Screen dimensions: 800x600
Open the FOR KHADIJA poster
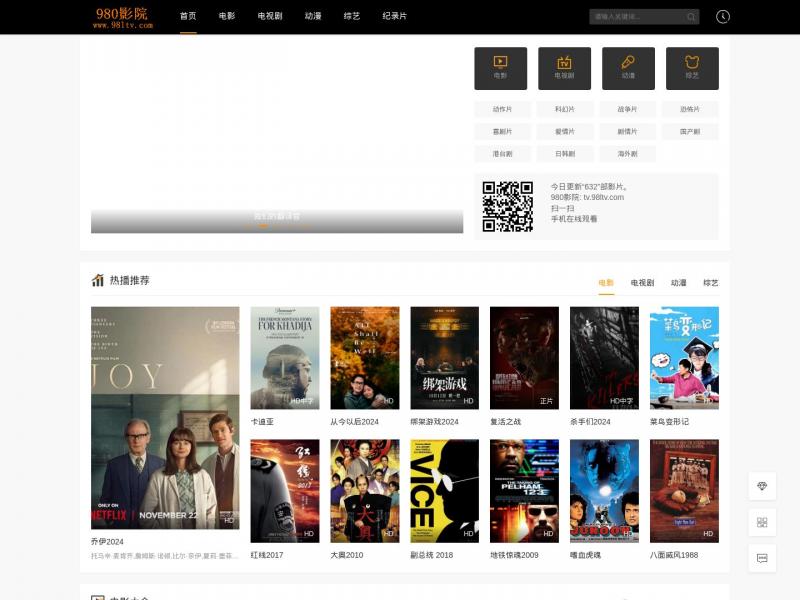285,358
